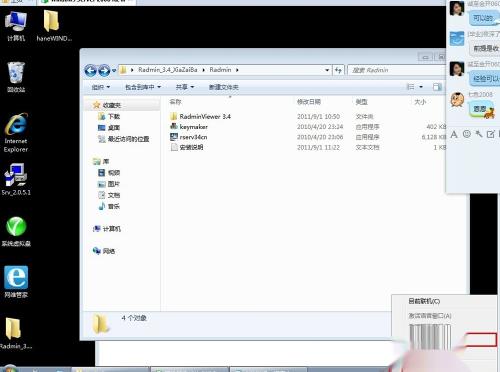Sort by 大小 column header

[420, 102]
